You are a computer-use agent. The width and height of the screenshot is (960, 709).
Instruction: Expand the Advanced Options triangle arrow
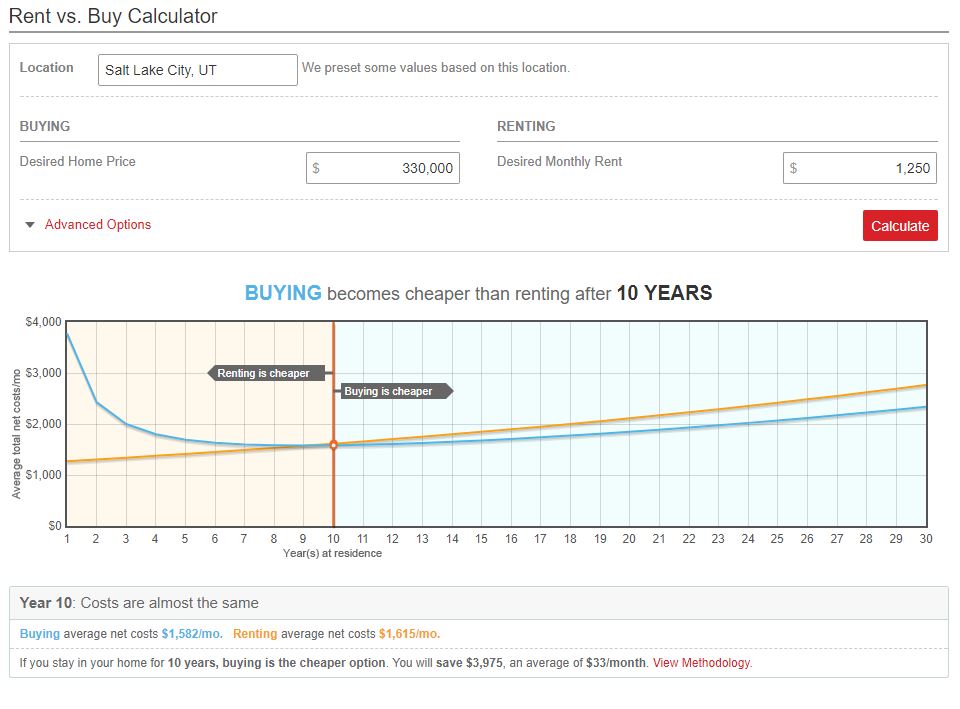[30, 225]
